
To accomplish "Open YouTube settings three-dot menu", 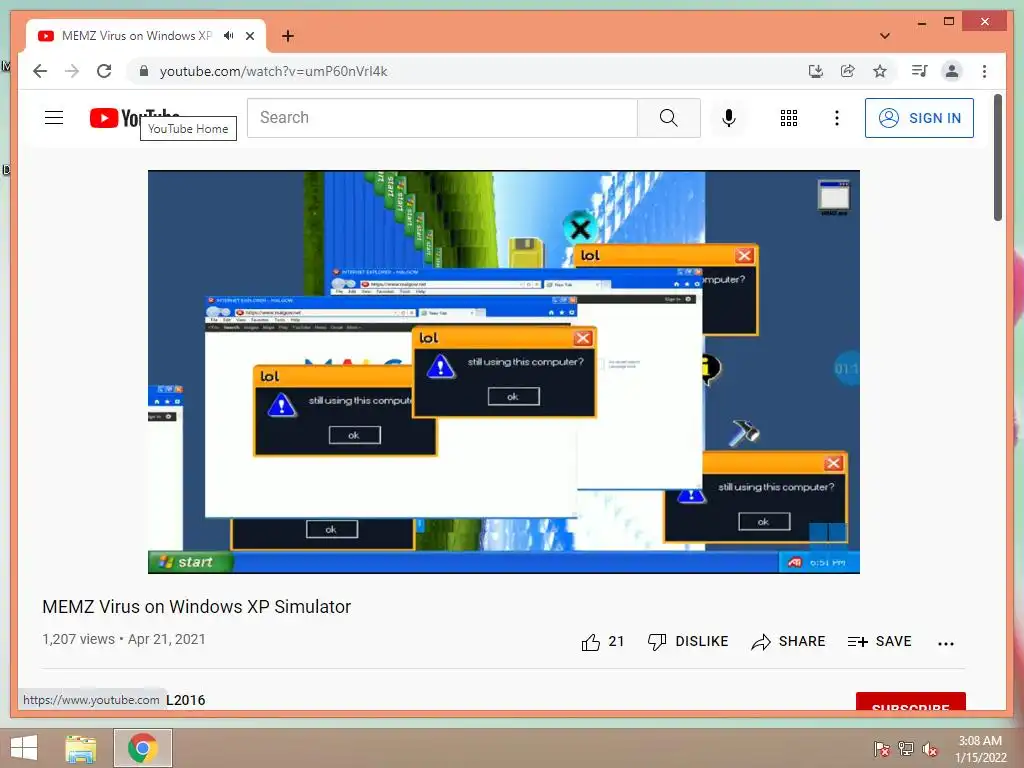I will click(837, 118).
